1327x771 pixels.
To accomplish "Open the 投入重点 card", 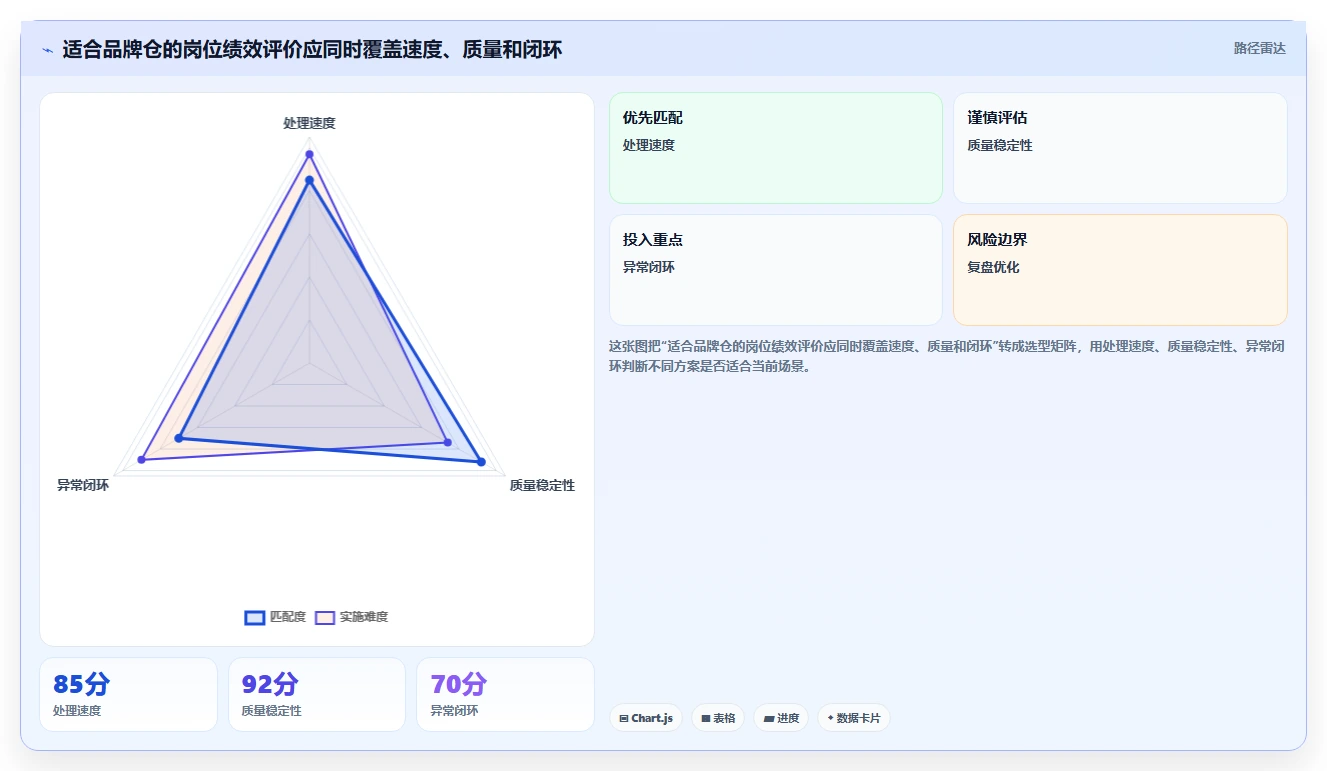I will tap(776, 270).
